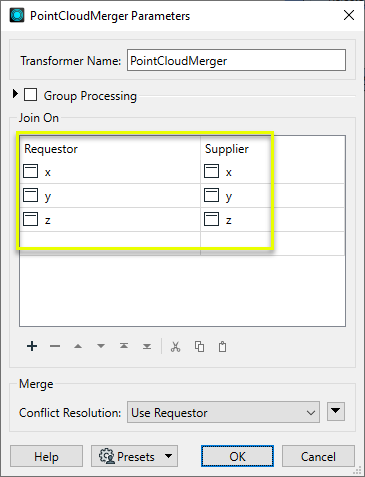This screenshot has height=477, width=365.
Task: Enable the Group Processing checkbox
Action: [x=30, y=95]
